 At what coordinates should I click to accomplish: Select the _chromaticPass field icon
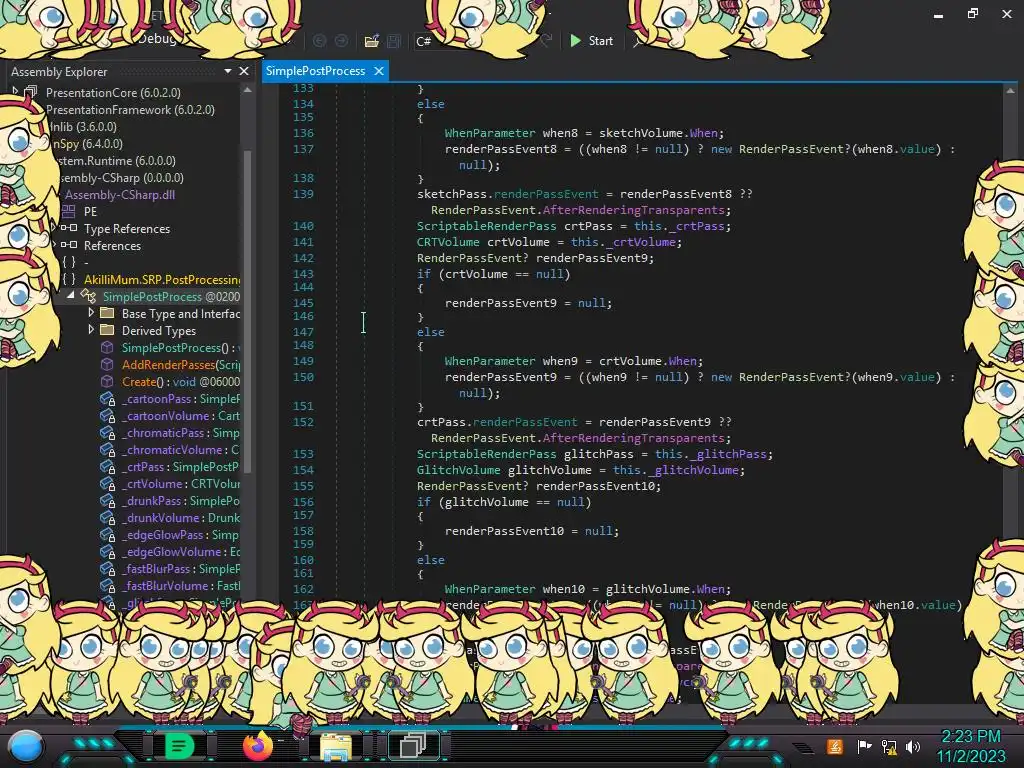click(x=107, y=432)
